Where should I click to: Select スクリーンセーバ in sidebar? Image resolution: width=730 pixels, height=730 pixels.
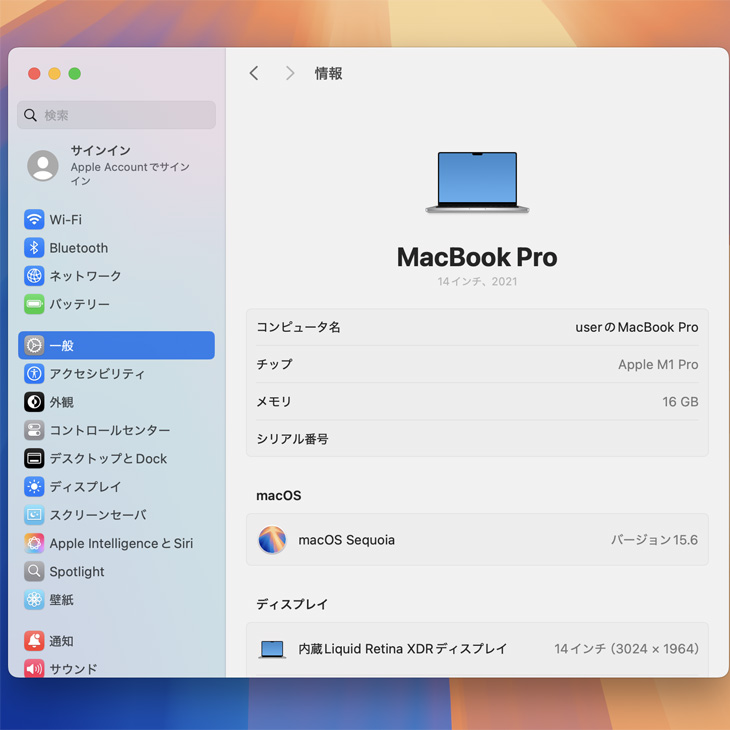[x=97, y=515]
